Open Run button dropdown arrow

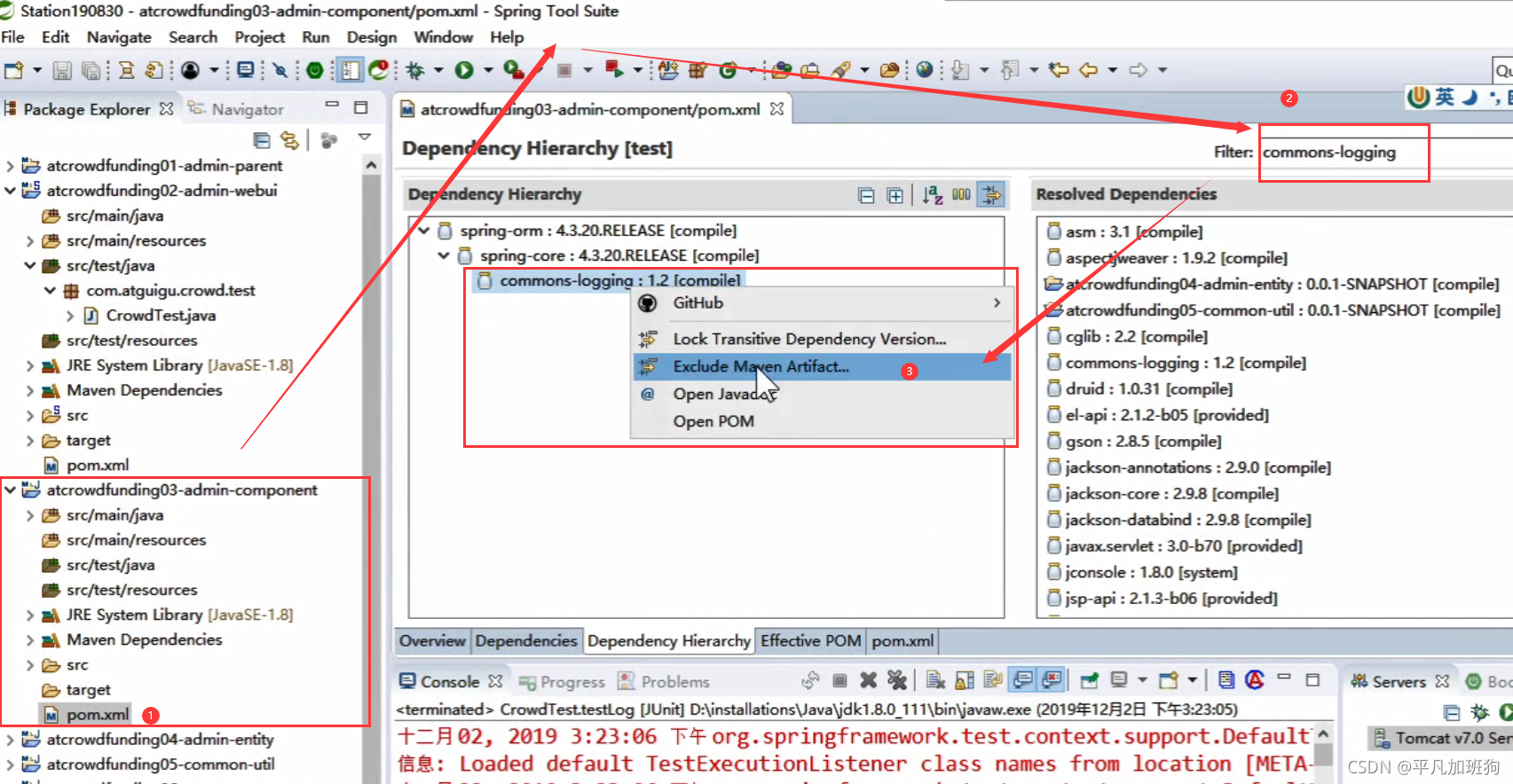coord(488,70)
